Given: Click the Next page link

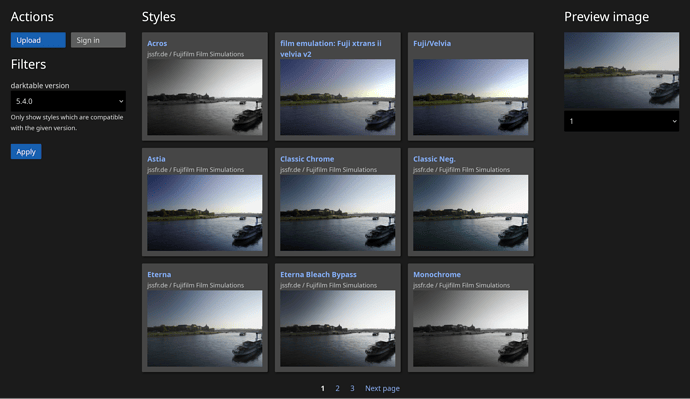Looking at the screenshot, I should (382, 388).
